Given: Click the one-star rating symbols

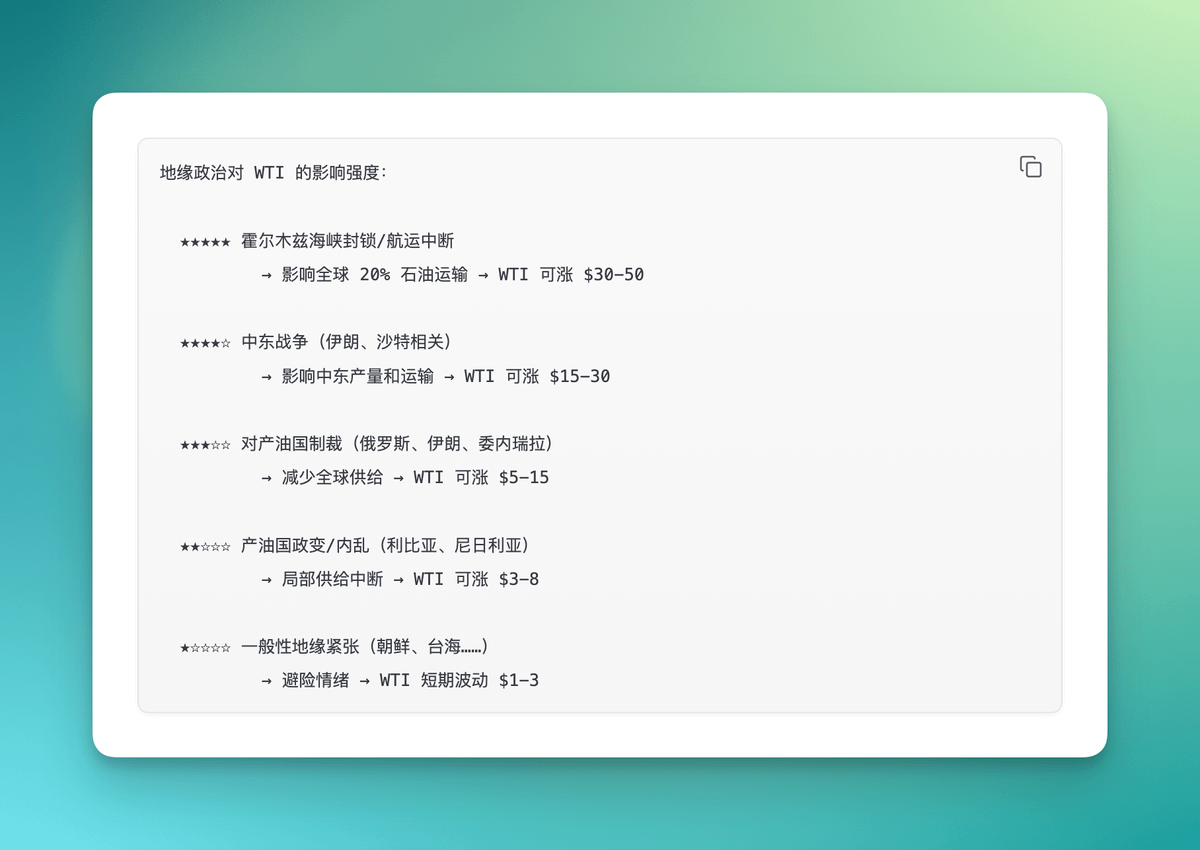Looking at the screenshot, I should (205, 647).
